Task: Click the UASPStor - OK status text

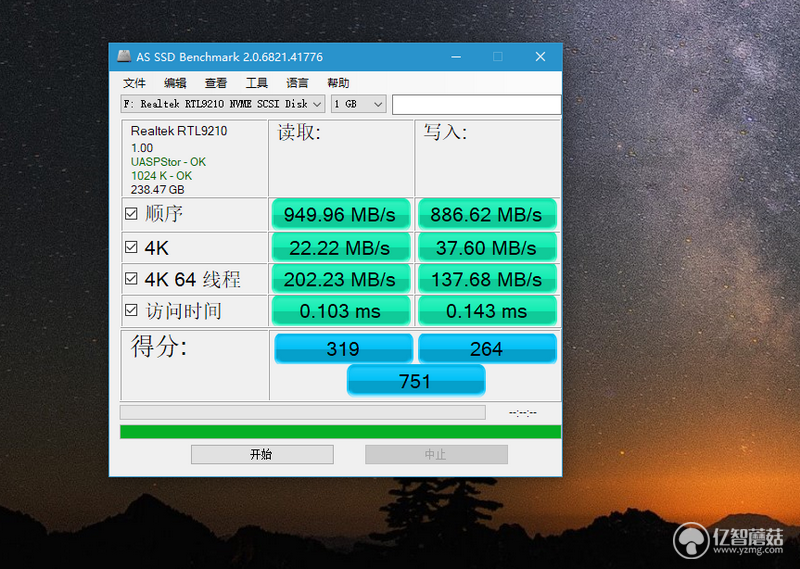Action: pos(168,162)
